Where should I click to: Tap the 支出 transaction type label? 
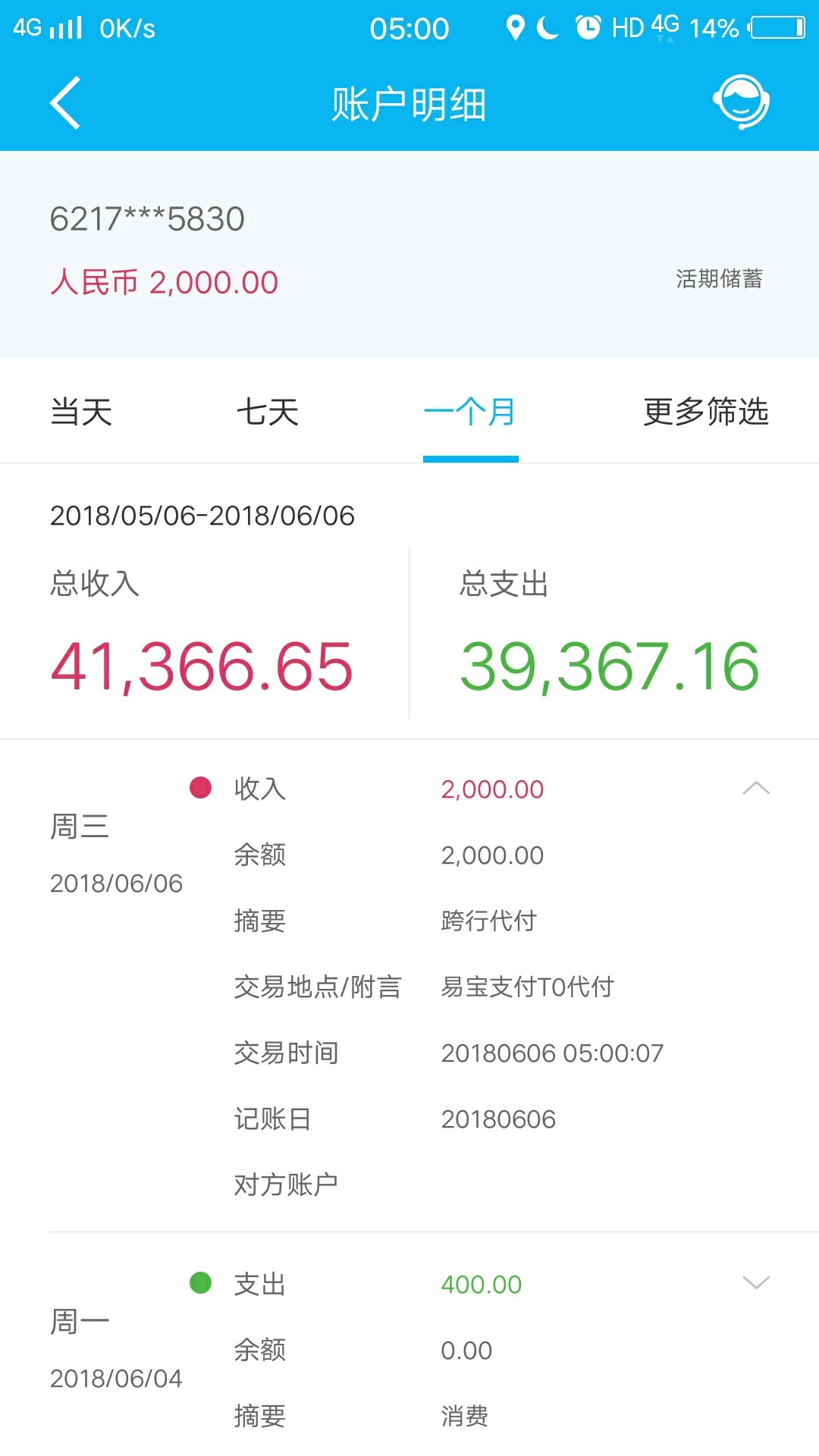click(x=260, y=1285)
